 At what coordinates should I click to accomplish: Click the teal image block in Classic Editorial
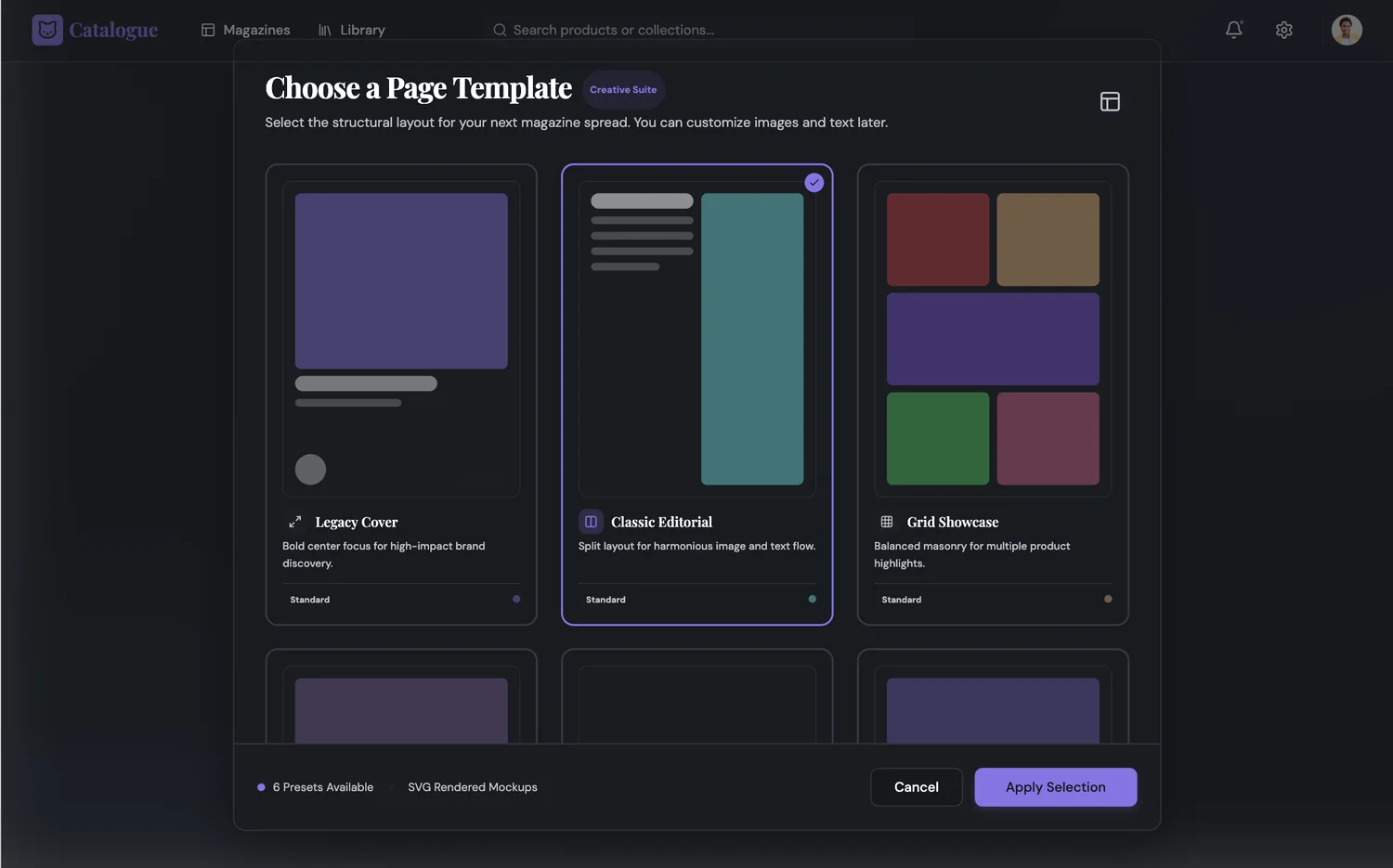click(752, 339)
